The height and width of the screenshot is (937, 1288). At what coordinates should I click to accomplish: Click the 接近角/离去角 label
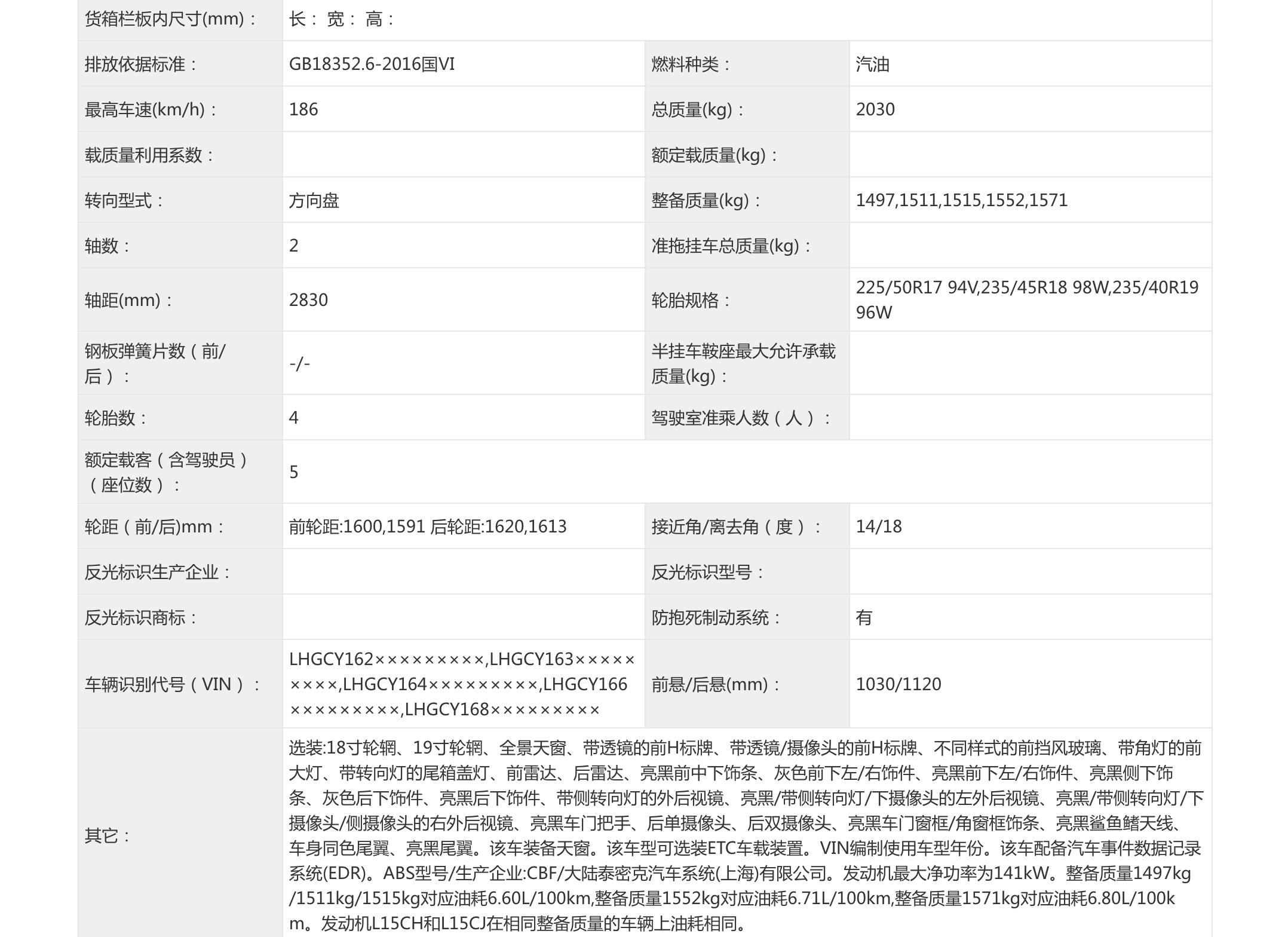click(736, 526)
